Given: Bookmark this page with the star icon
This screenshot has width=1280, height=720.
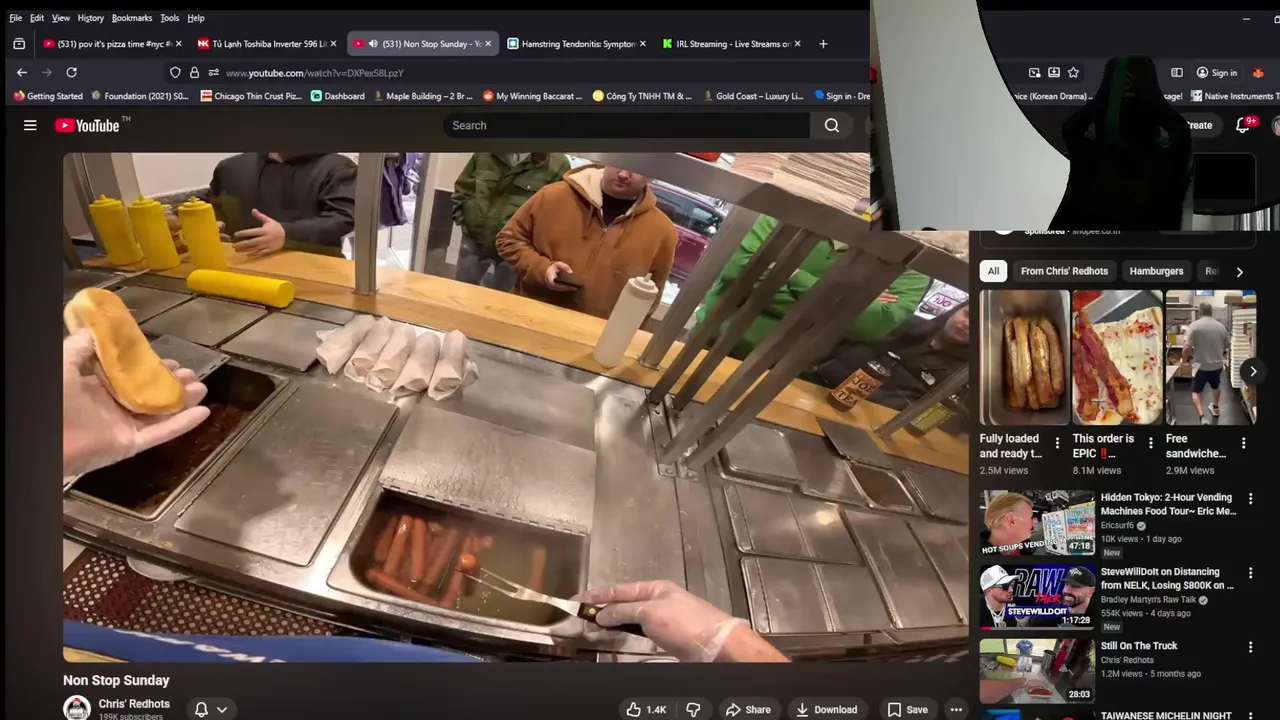Looking at the screenshot, I should tap(1073, 72).
